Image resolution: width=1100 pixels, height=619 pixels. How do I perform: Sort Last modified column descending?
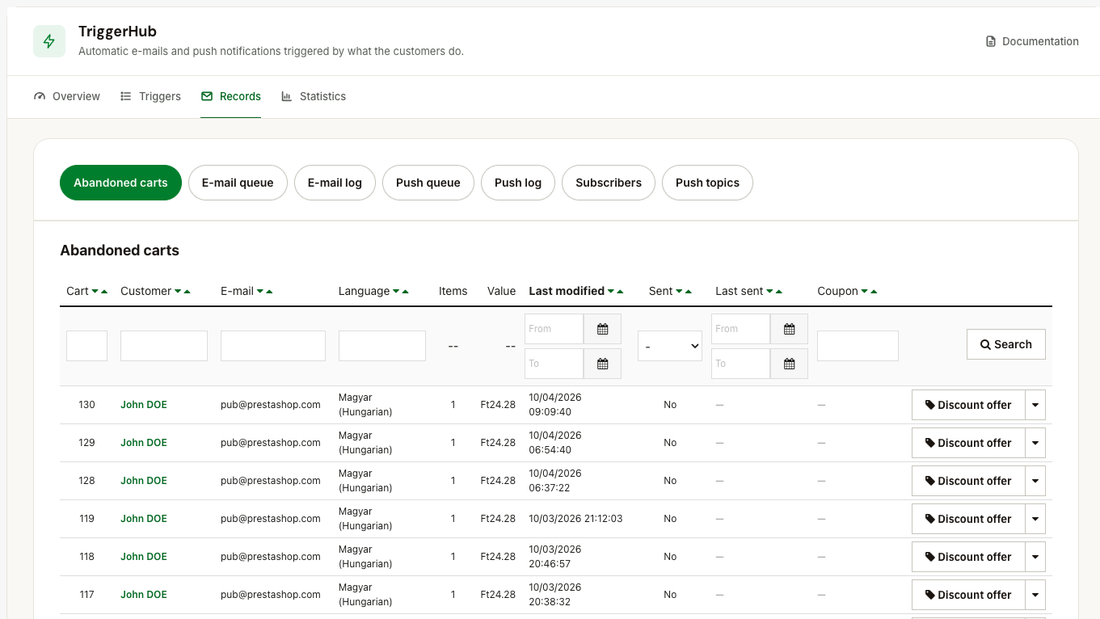tap(611, 291)
